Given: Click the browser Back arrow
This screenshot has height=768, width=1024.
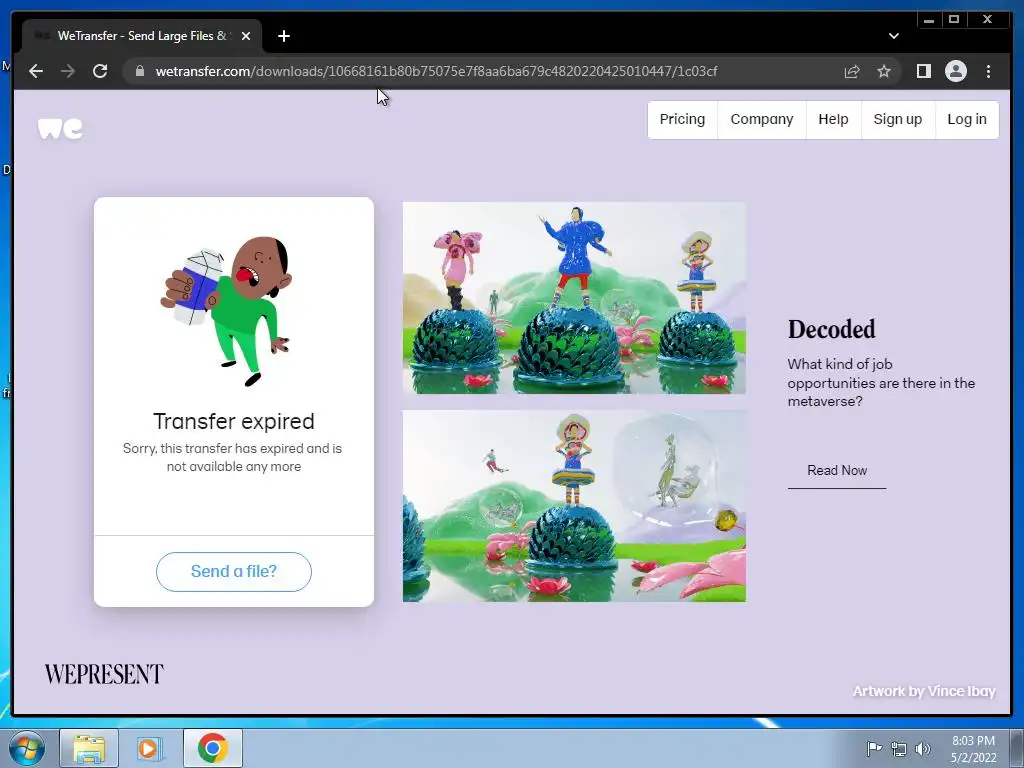Looking at the screenshot, I should [36, 71].
